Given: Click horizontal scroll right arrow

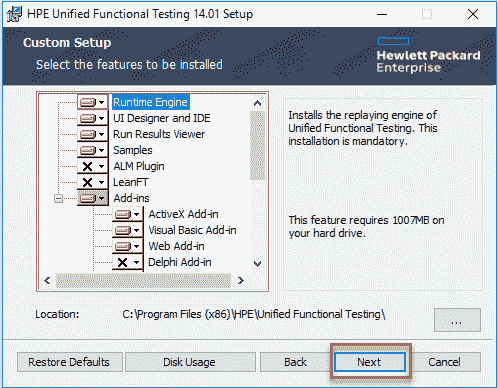Looking at the screenshot, I should click(x=241, y=281).
